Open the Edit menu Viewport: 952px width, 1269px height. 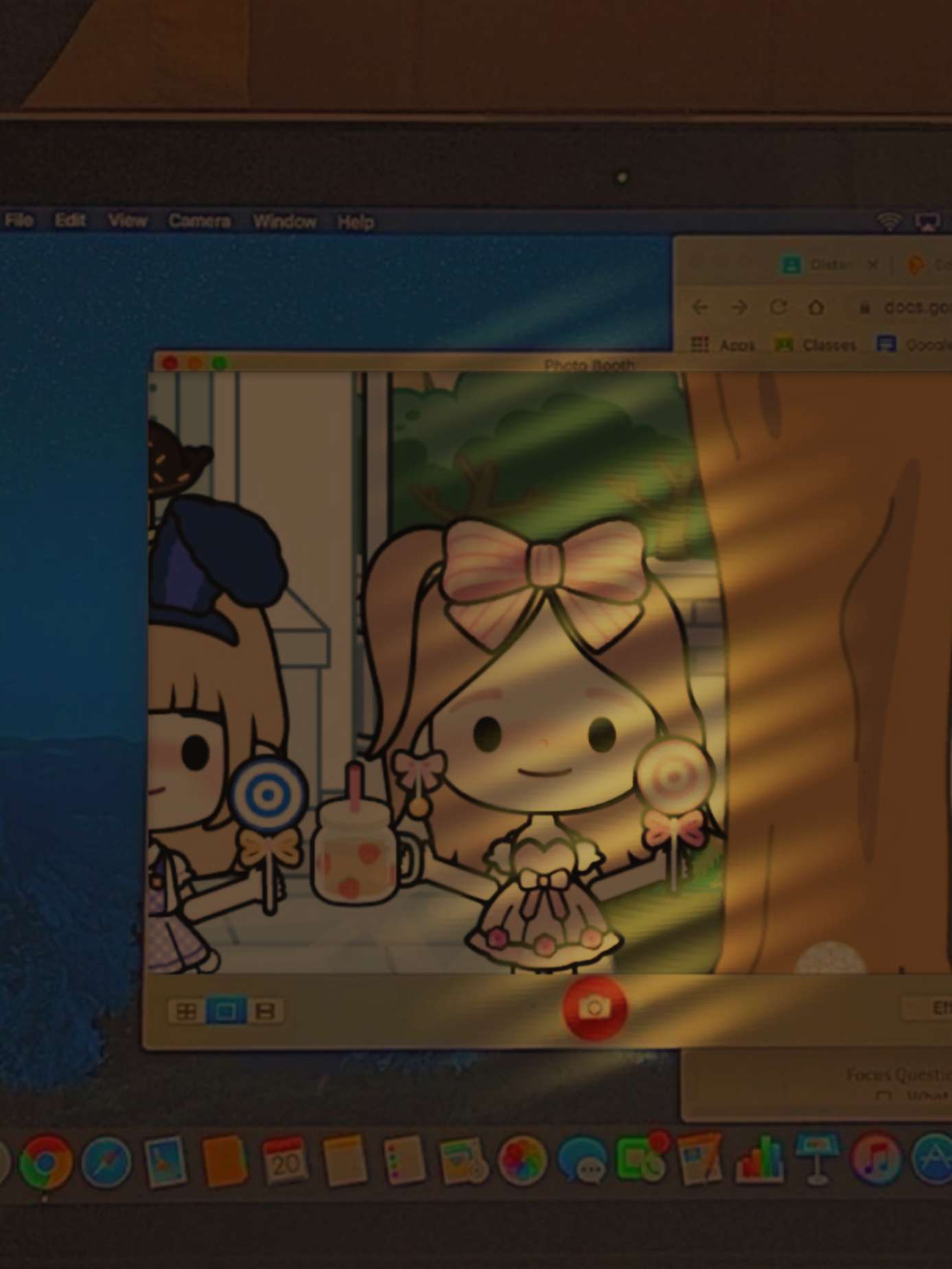click(70, 220)
